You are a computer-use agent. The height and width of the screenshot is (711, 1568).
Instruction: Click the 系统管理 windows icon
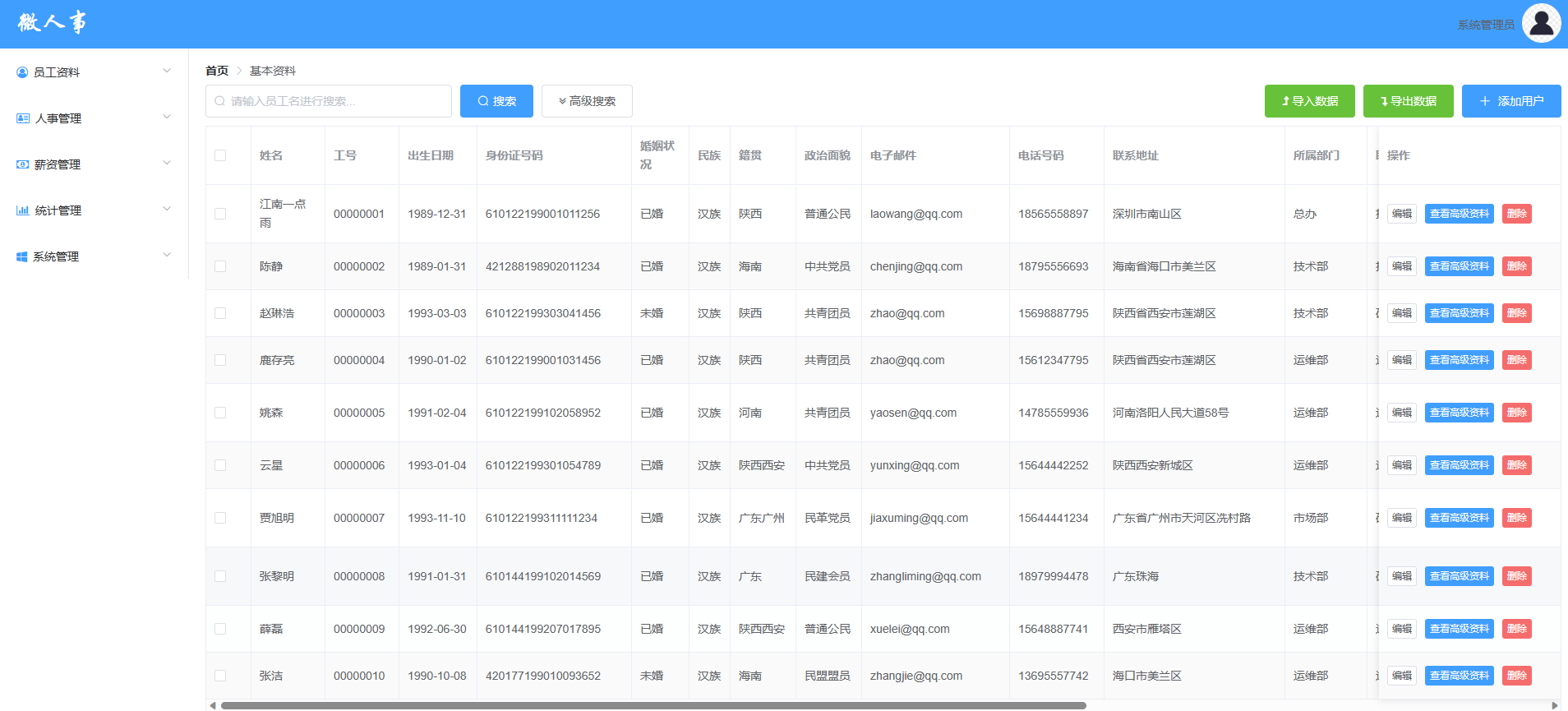tap(22, 256)
